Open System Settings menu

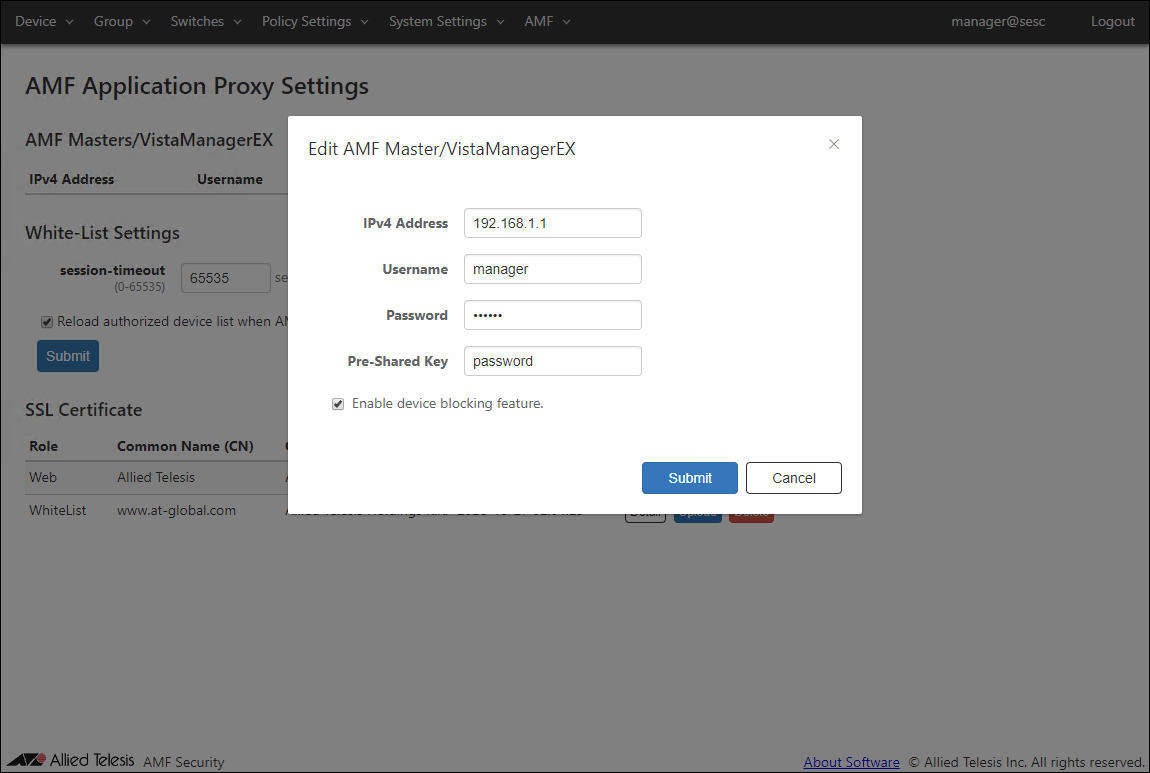[446, 21]
